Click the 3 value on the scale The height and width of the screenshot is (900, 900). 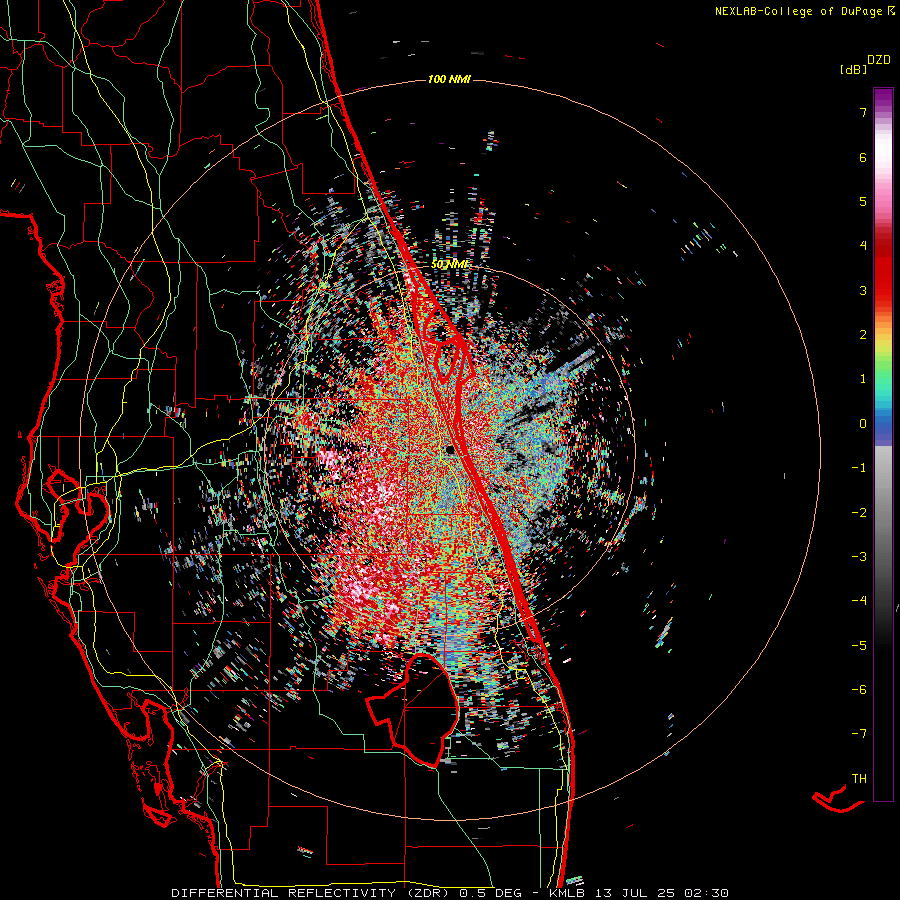pyautogui.click(x=863, y=290)
